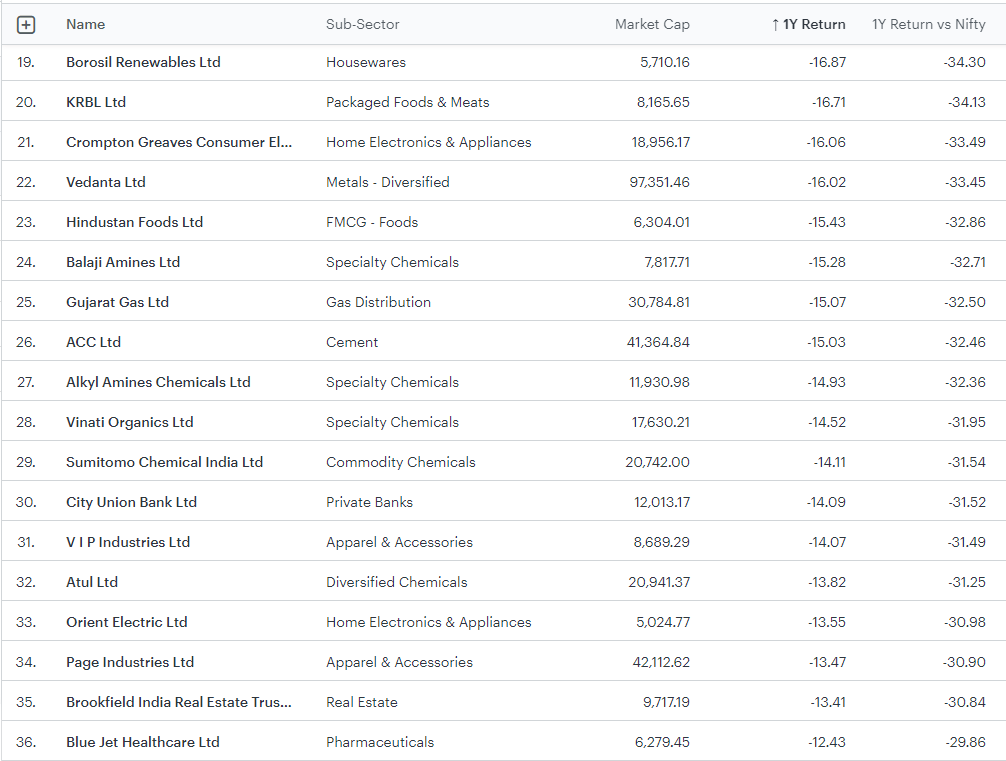The height and width of the screenshot is (761, 1006).
Task: Click Blue Jet 1Y return -12.43
Action: click(826, 742)
